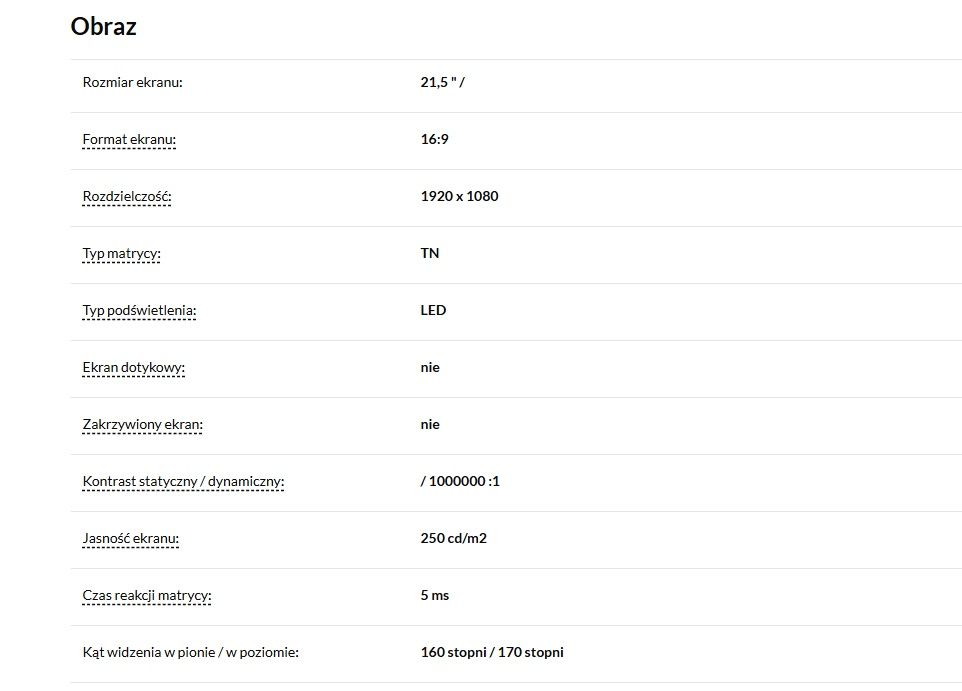
Task: Click the "160 stopni / 170 stopni" value
Action: pos(492,652)
